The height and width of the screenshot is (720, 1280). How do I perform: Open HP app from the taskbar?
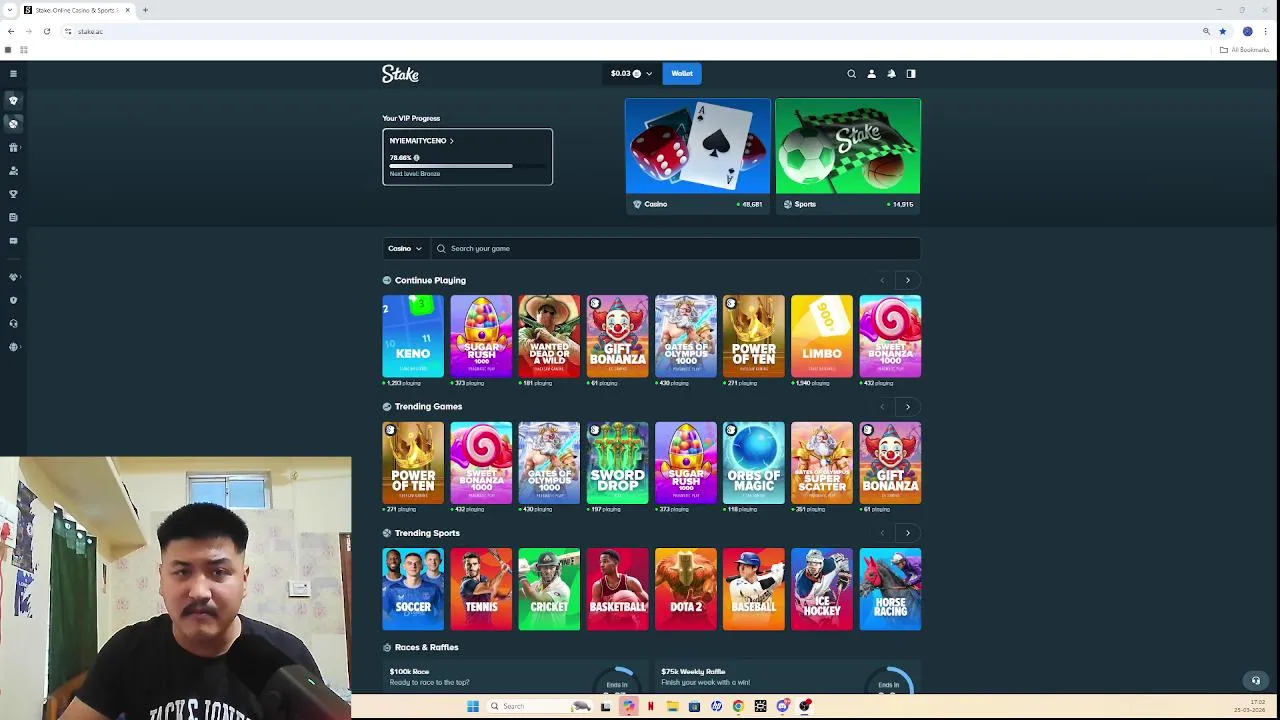point(716,706)
